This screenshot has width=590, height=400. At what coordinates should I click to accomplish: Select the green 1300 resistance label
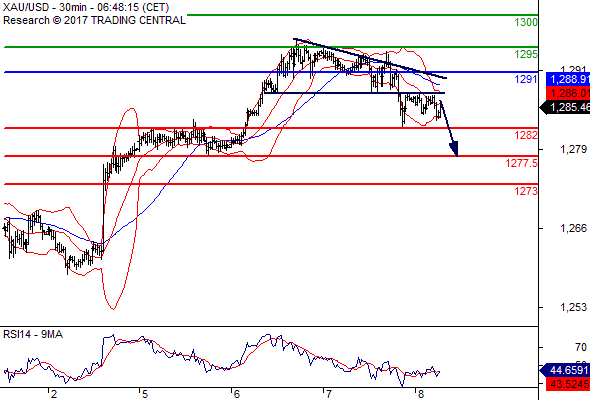click(526, 23)
